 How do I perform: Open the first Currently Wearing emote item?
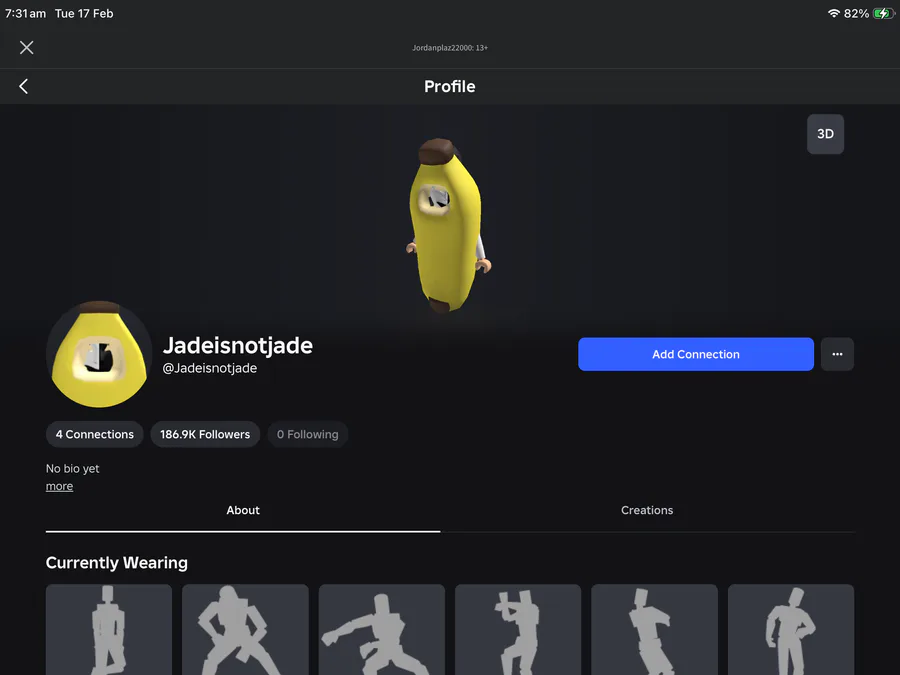click(109, 630)
